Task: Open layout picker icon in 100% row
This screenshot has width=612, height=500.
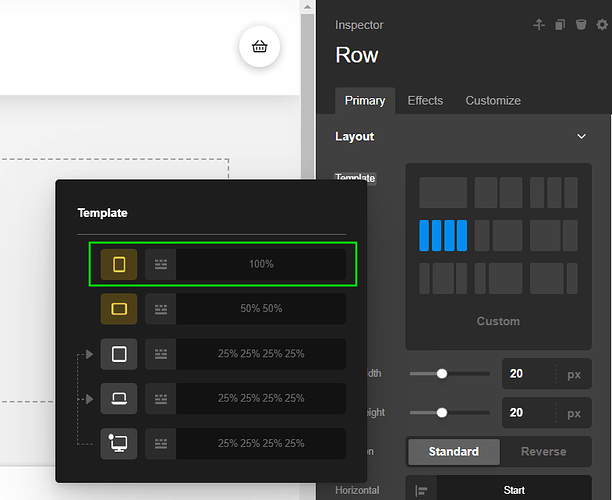Action: click(161, 264)
